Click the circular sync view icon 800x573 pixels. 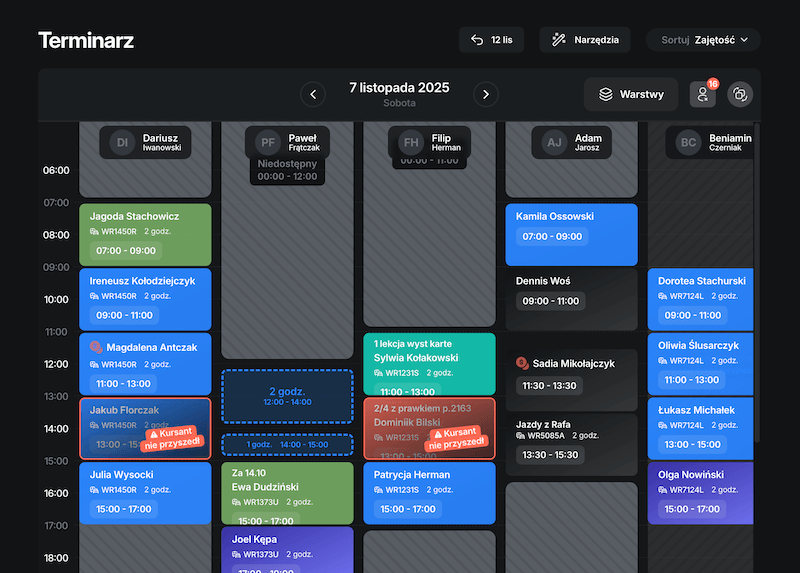click(740, 94)
